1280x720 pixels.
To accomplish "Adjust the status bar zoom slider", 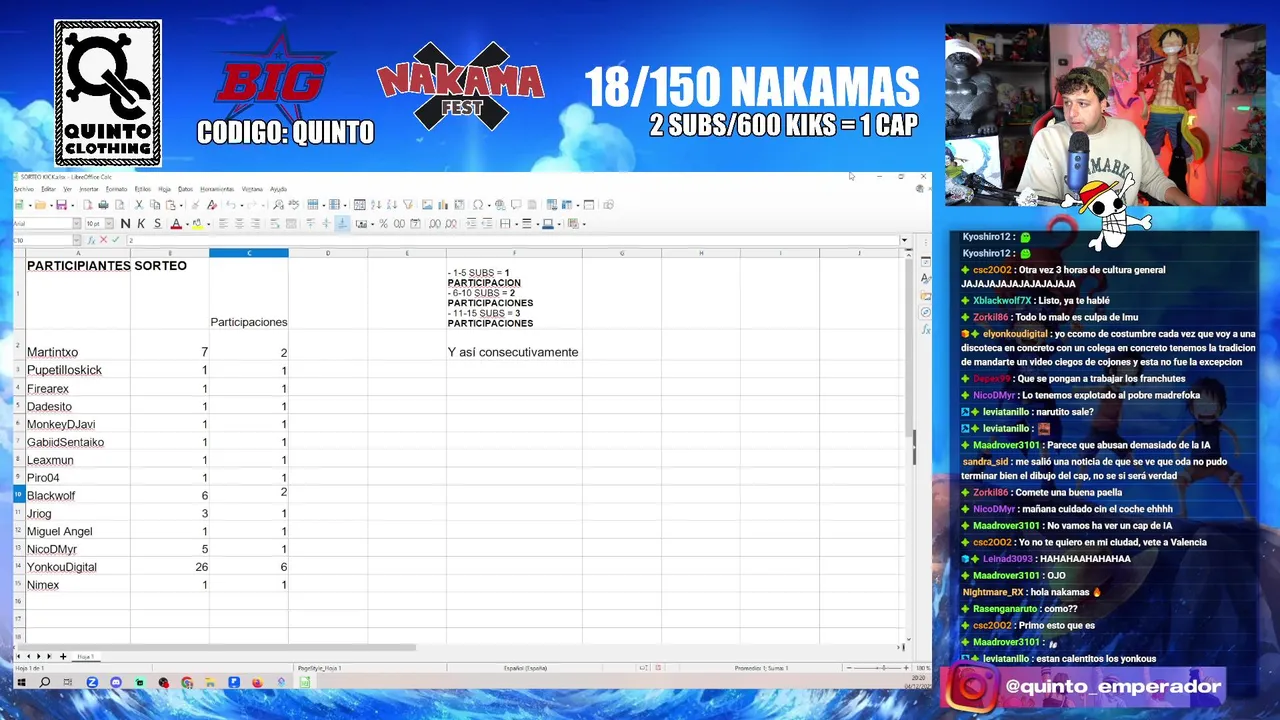I will point(884,668).
